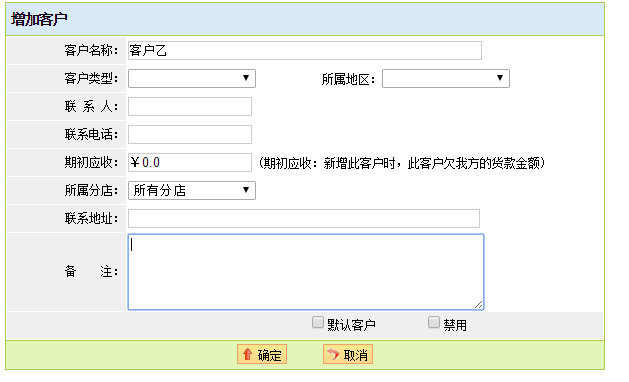Tick the 禁用 checkbox
Screen dimensions: 629x382
434,323
